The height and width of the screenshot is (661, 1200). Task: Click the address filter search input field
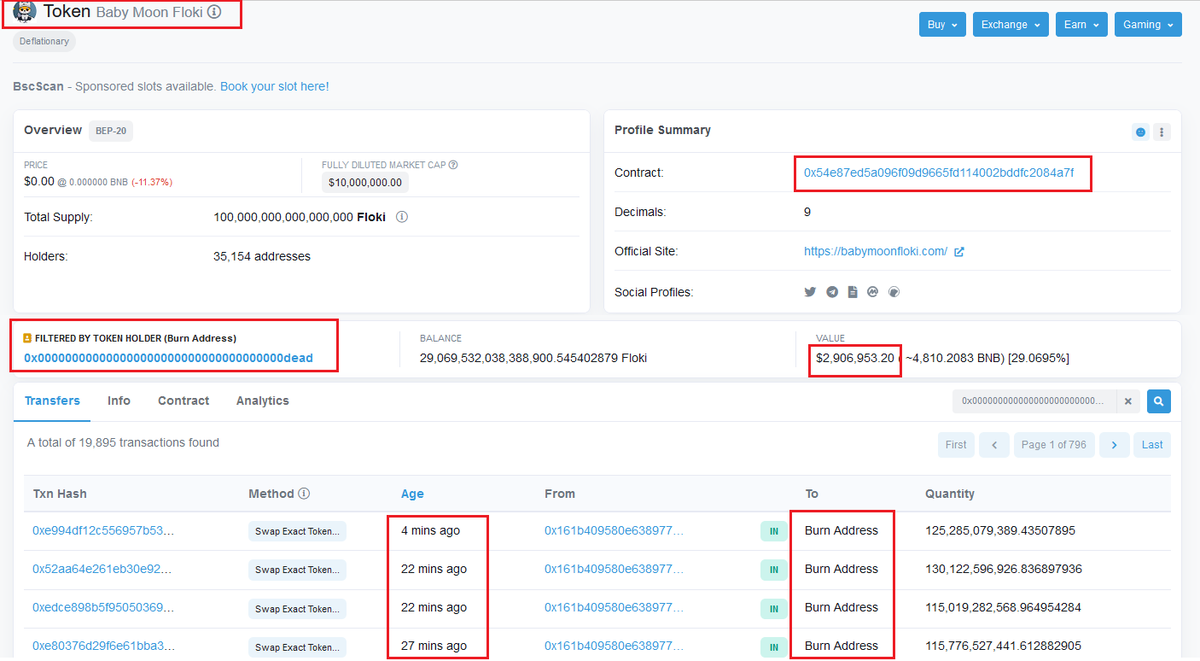(1034, 401)
